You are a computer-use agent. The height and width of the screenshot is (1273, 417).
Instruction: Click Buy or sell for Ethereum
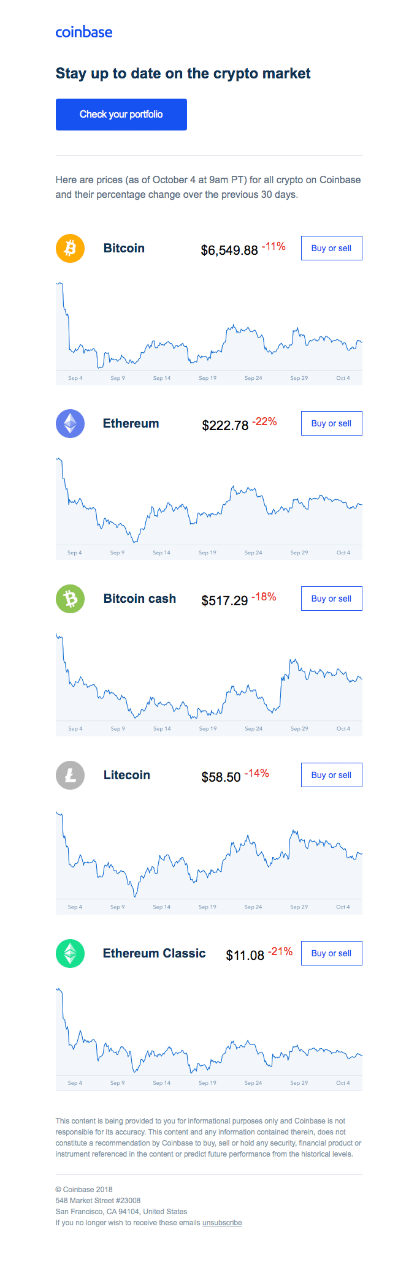(x=331, y=423)
